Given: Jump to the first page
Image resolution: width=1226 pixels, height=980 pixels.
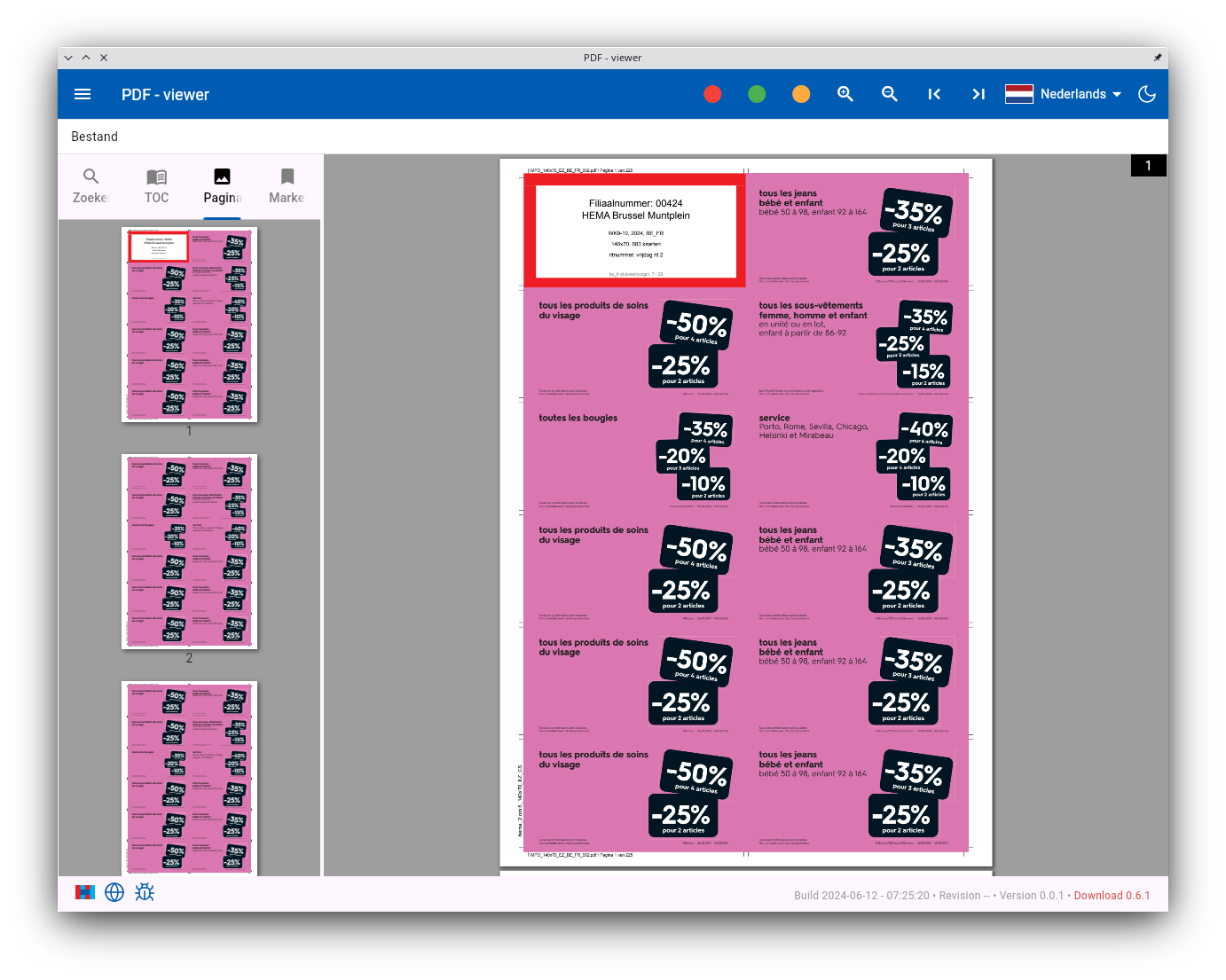Looking at the screenshot, I should pyautogui.click(x=934, y=94).
